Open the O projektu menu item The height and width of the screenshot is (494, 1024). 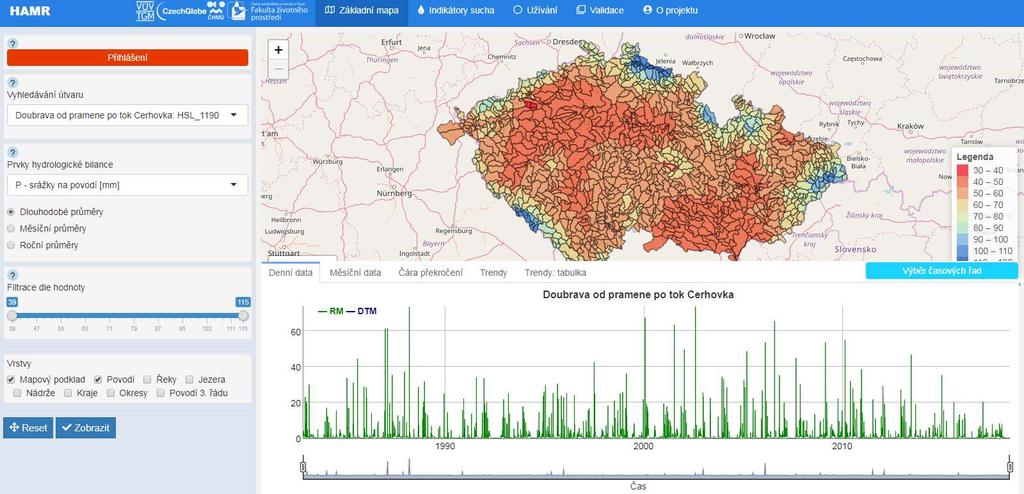click(670, 10)
